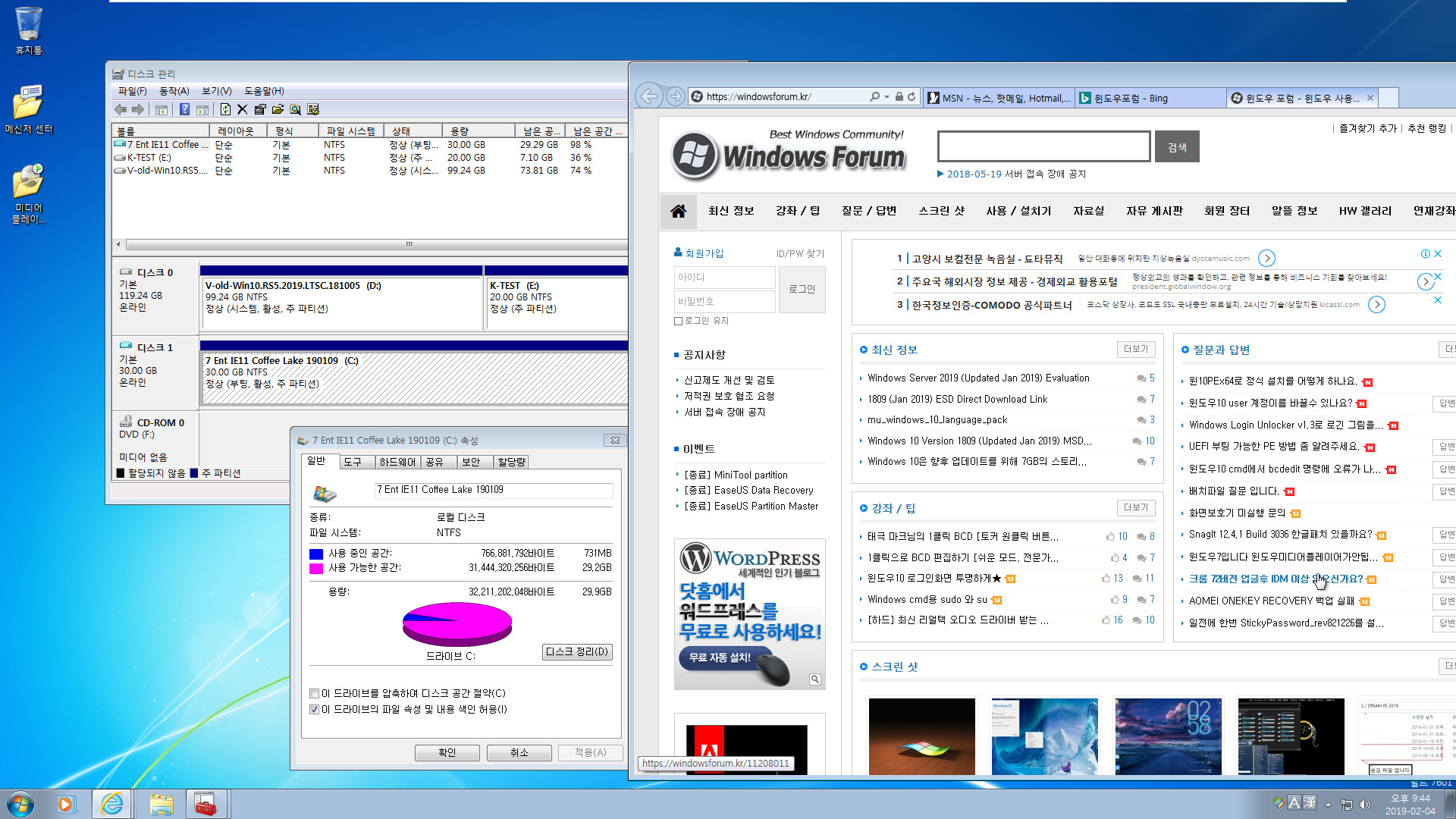Click the OK button in properties dialog
This screenshot has height=819, width=1456.
tap(447, 752)
